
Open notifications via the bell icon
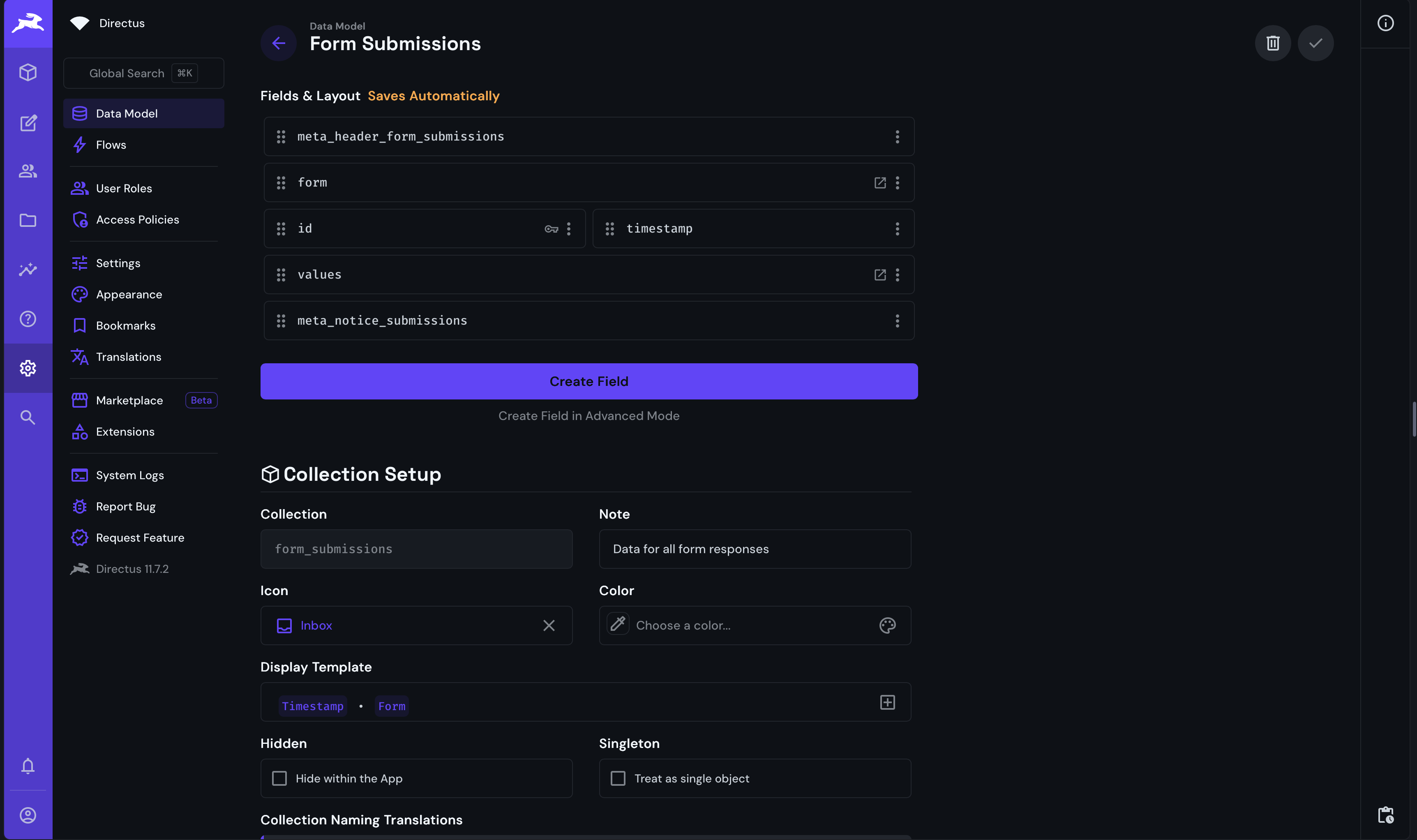[28, 766]
